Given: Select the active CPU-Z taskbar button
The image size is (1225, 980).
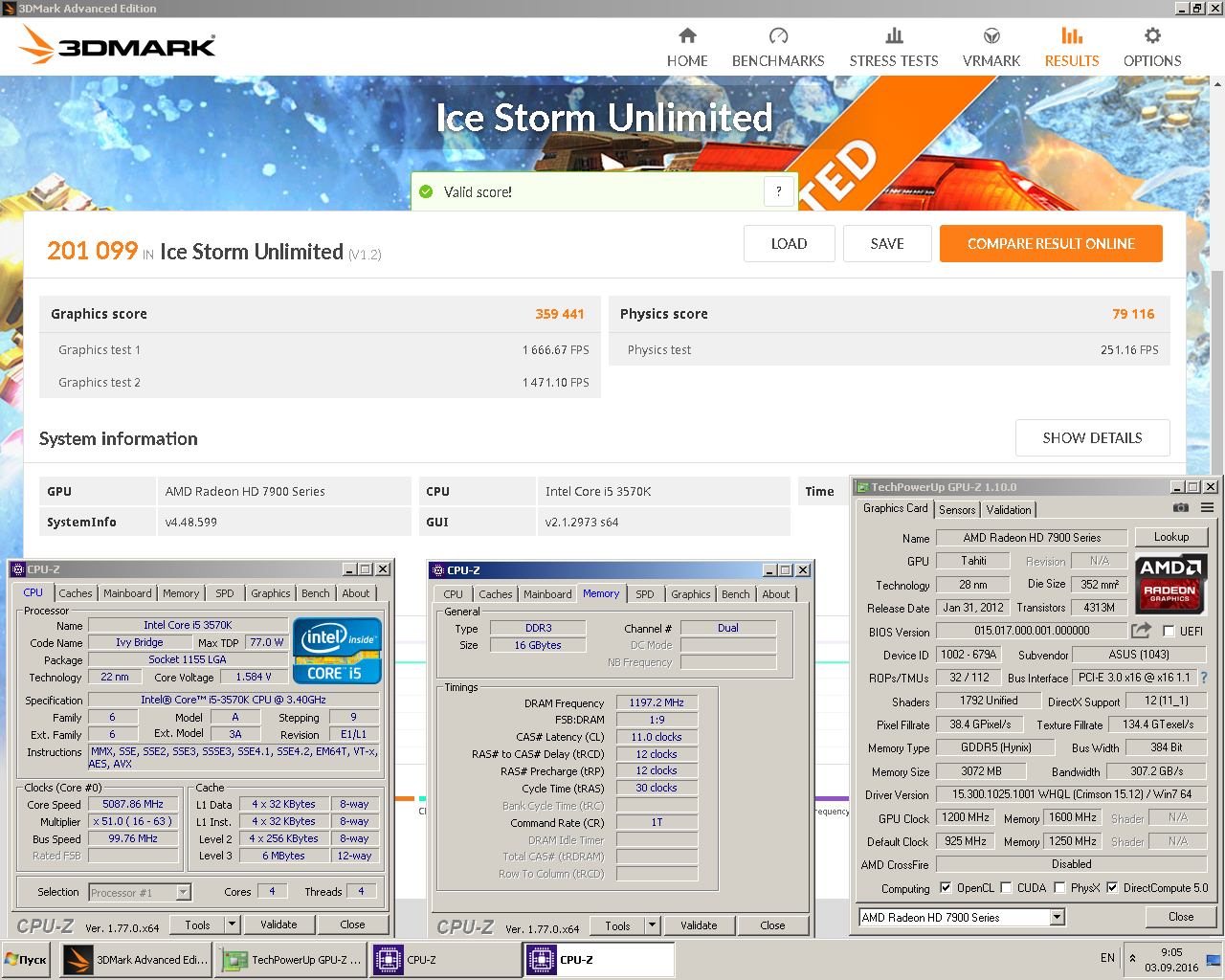Looking at the screenshot, I should coord(600,959).
